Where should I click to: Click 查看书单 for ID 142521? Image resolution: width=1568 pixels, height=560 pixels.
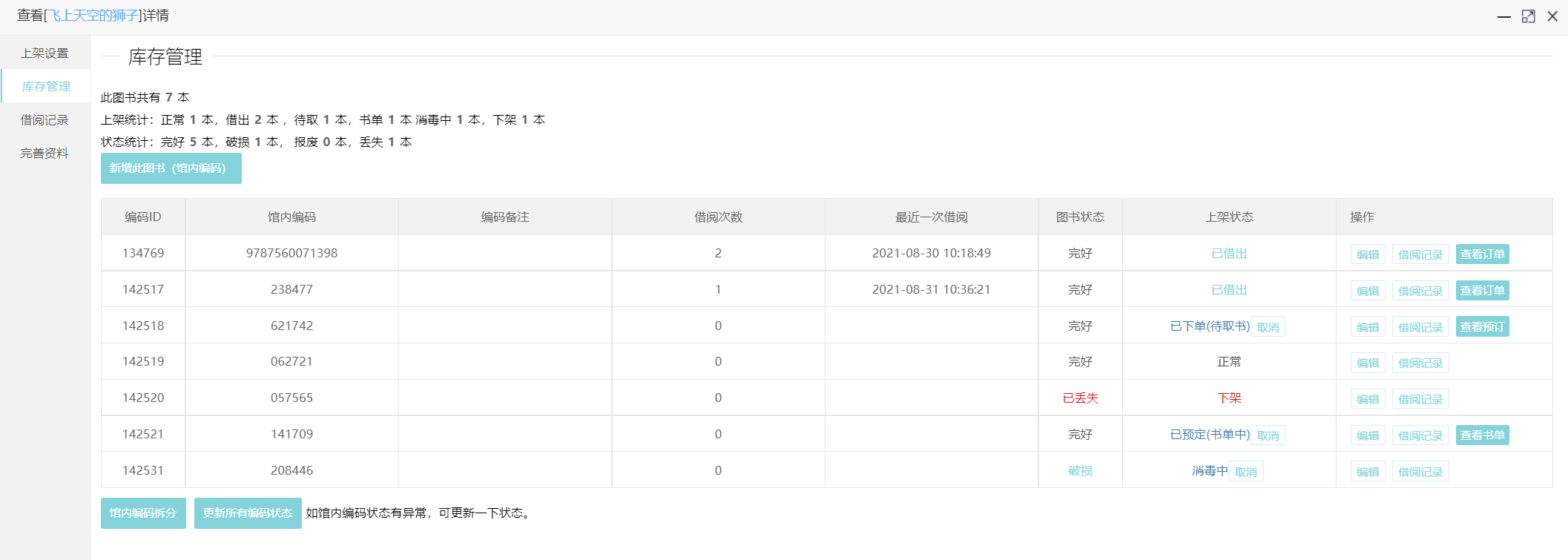pyautogui.click(x=1483, y=435)
